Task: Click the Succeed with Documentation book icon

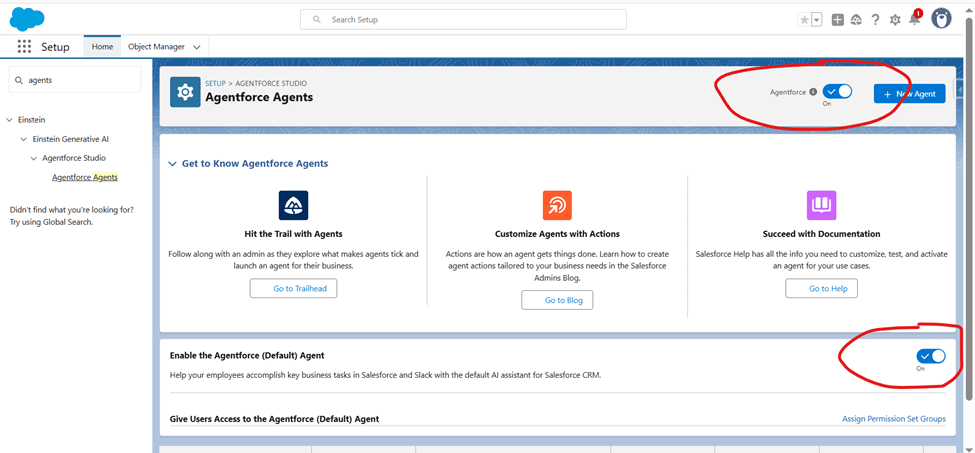Action: 821,205
